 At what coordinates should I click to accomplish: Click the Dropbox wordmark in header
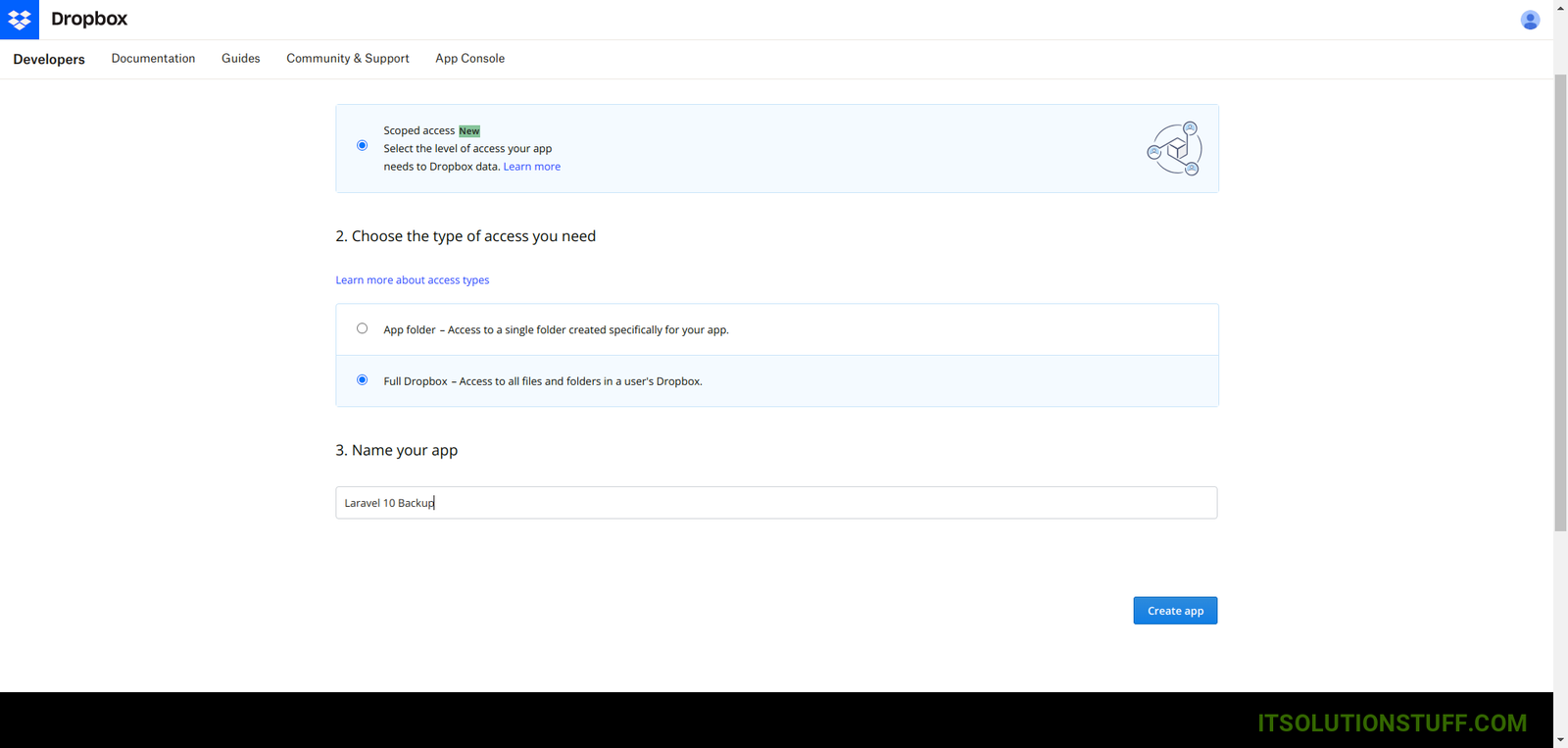point(89,20)
